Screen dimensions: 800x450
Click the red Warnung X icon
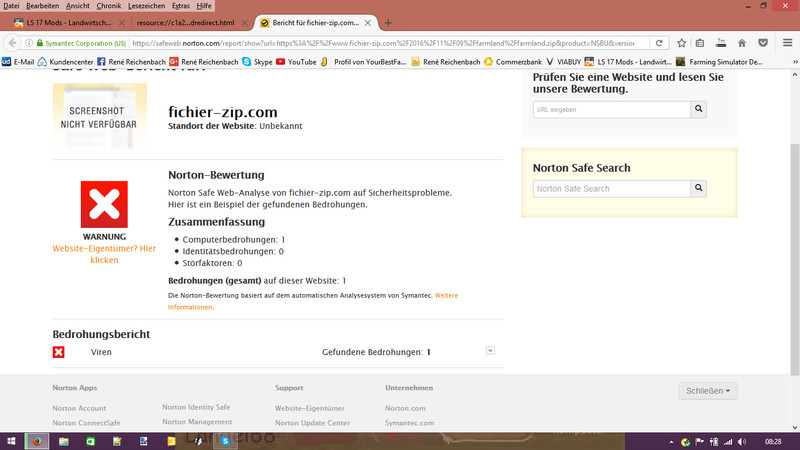(x=104, y=204)
